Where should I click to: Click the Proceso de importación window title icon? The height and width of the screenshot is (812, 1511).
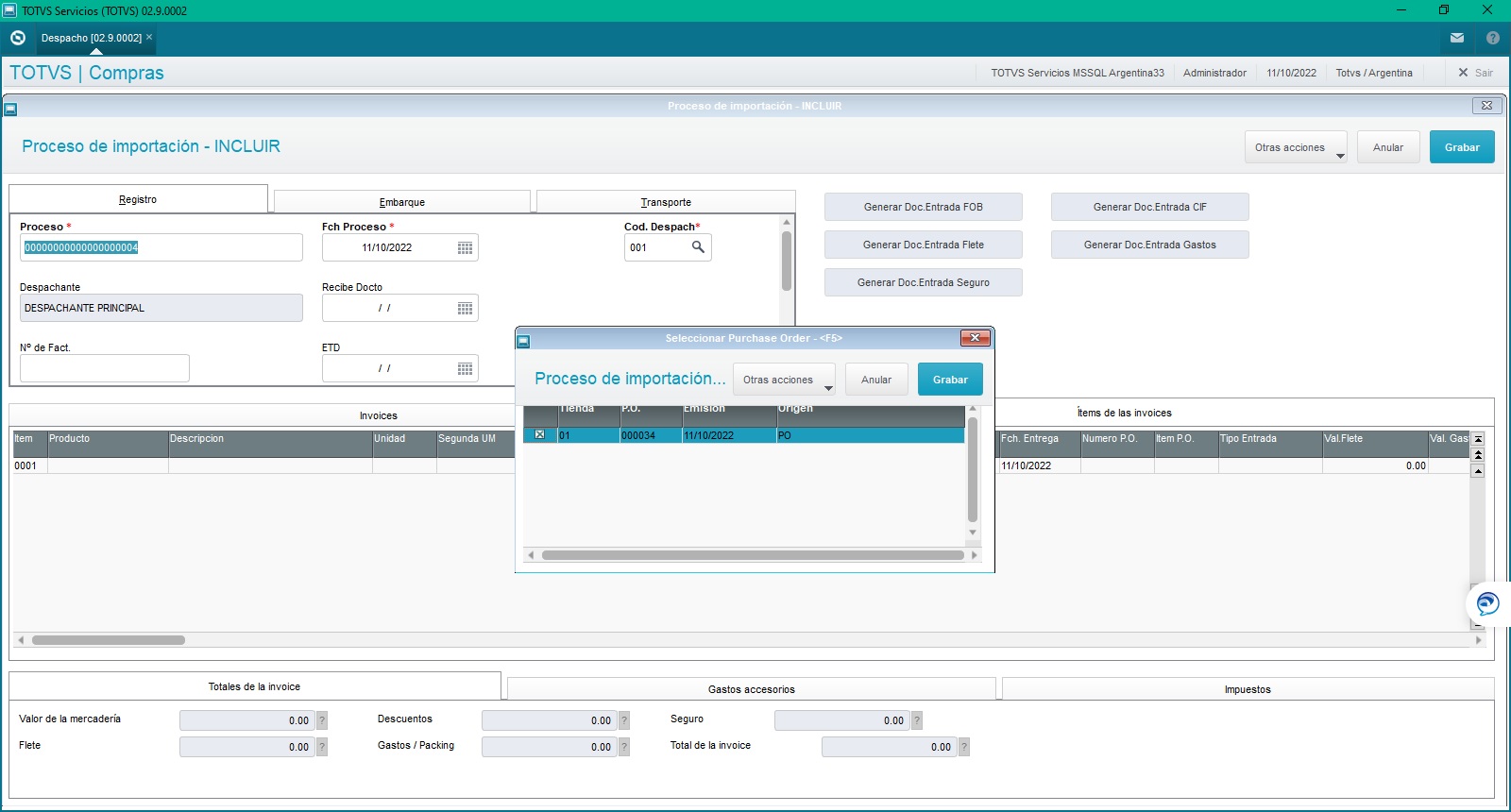pyautogui.click(x=10, y=109)
